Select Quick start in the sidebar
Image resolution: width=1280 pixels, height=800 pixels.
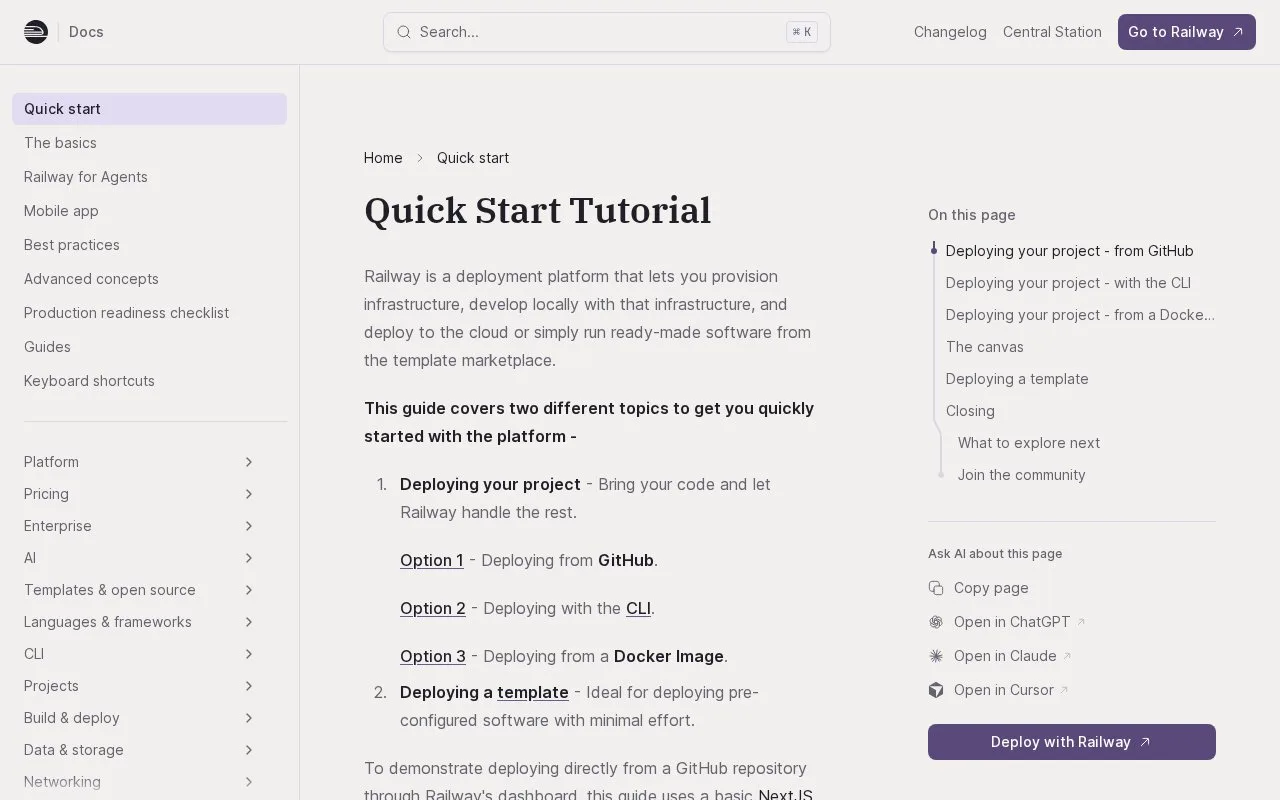[x=149, y=109]
